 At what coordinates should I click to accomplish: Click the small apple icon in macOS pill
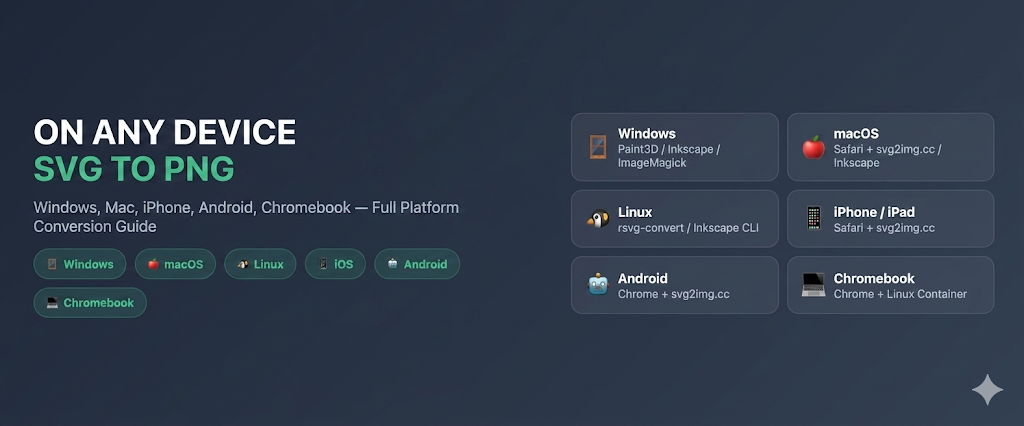pos(153,264)
